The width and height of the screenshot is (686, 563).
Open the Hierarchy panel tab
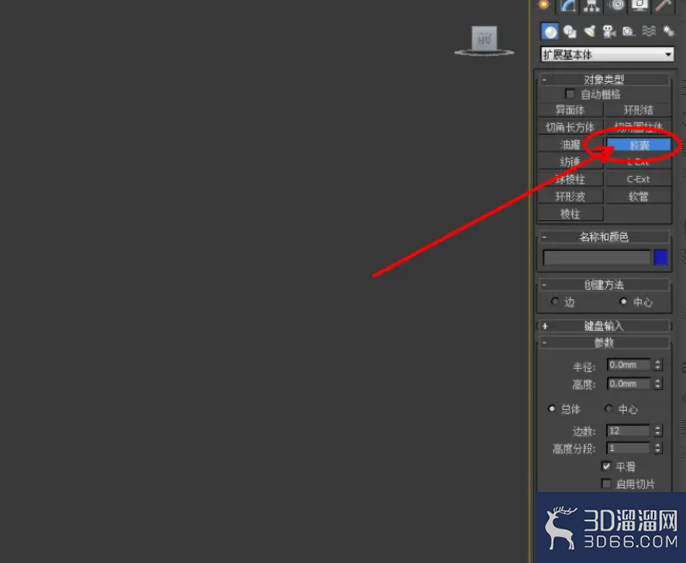(592, 5)
